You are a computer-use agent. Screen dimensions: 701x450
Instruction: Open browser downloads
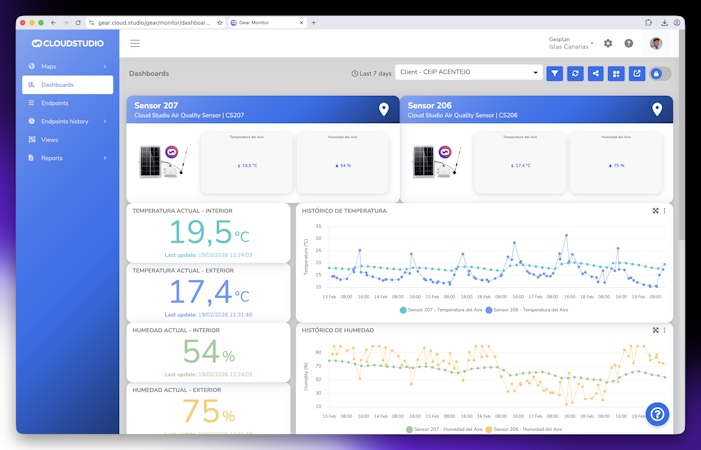[664, 22]
